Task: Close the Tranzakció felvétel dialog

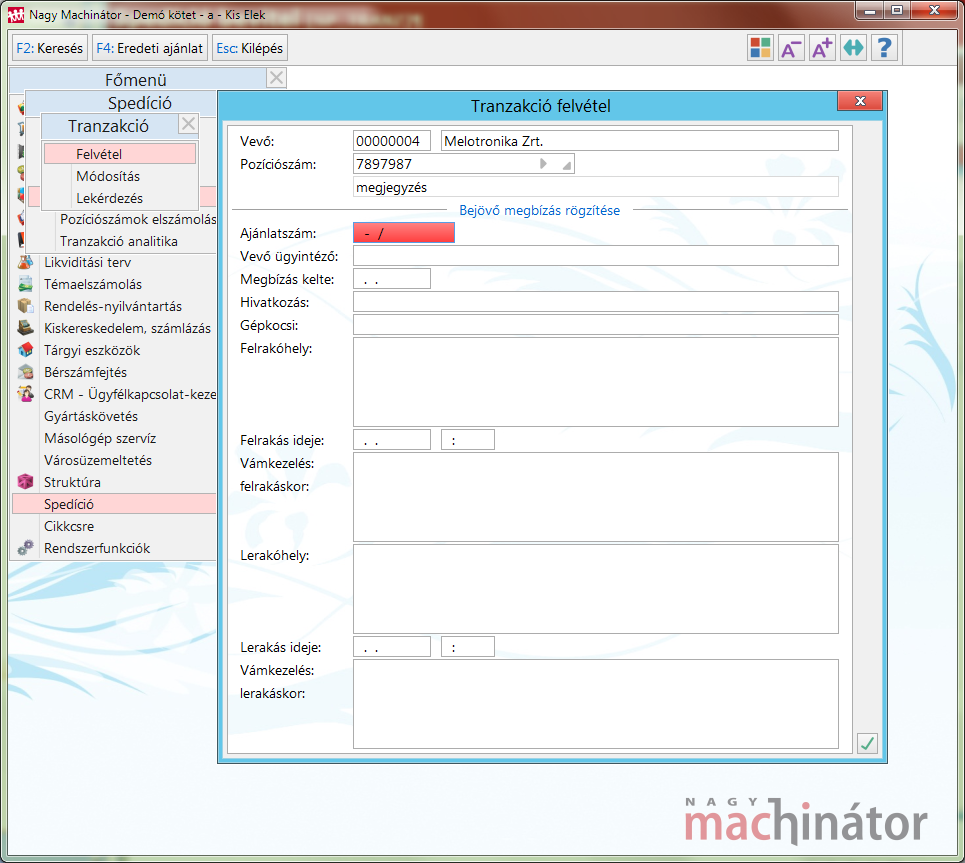Action: coord(860,101)
